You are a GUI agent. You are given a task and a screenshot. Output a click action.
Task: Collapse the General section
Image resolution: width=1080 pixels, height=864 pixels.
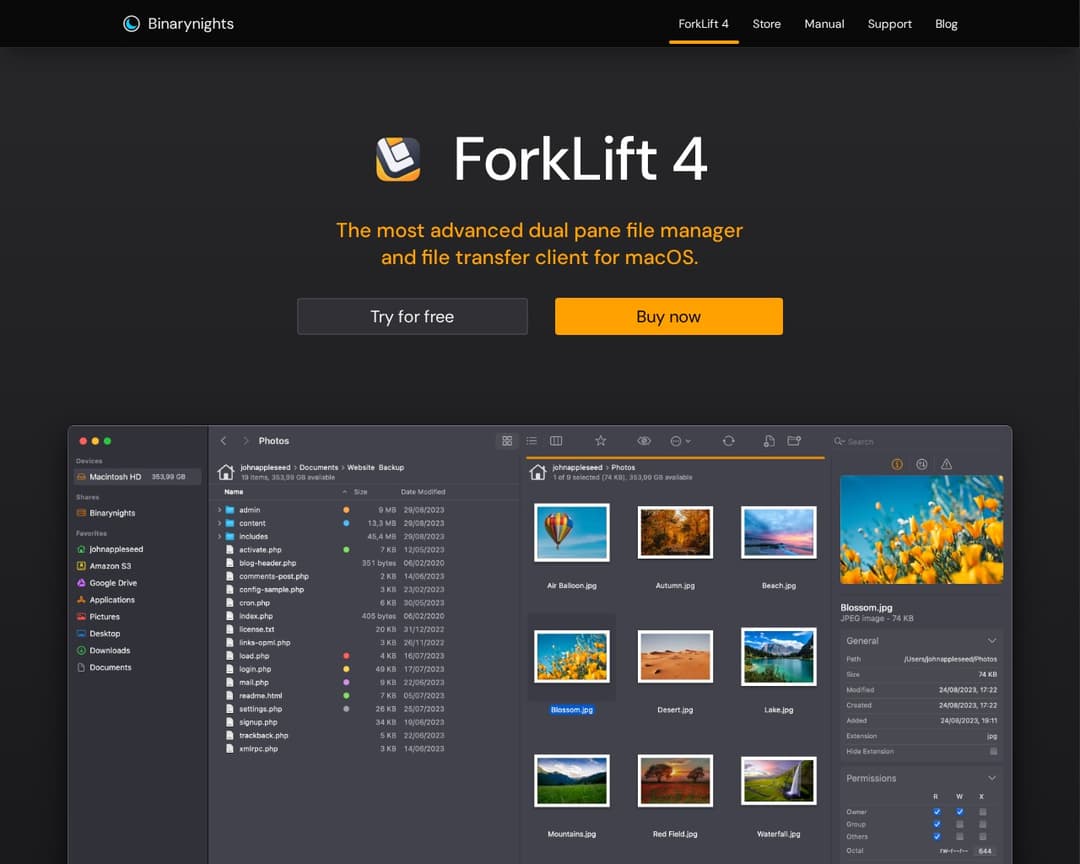pyautogui.click(x=992, y=641)
